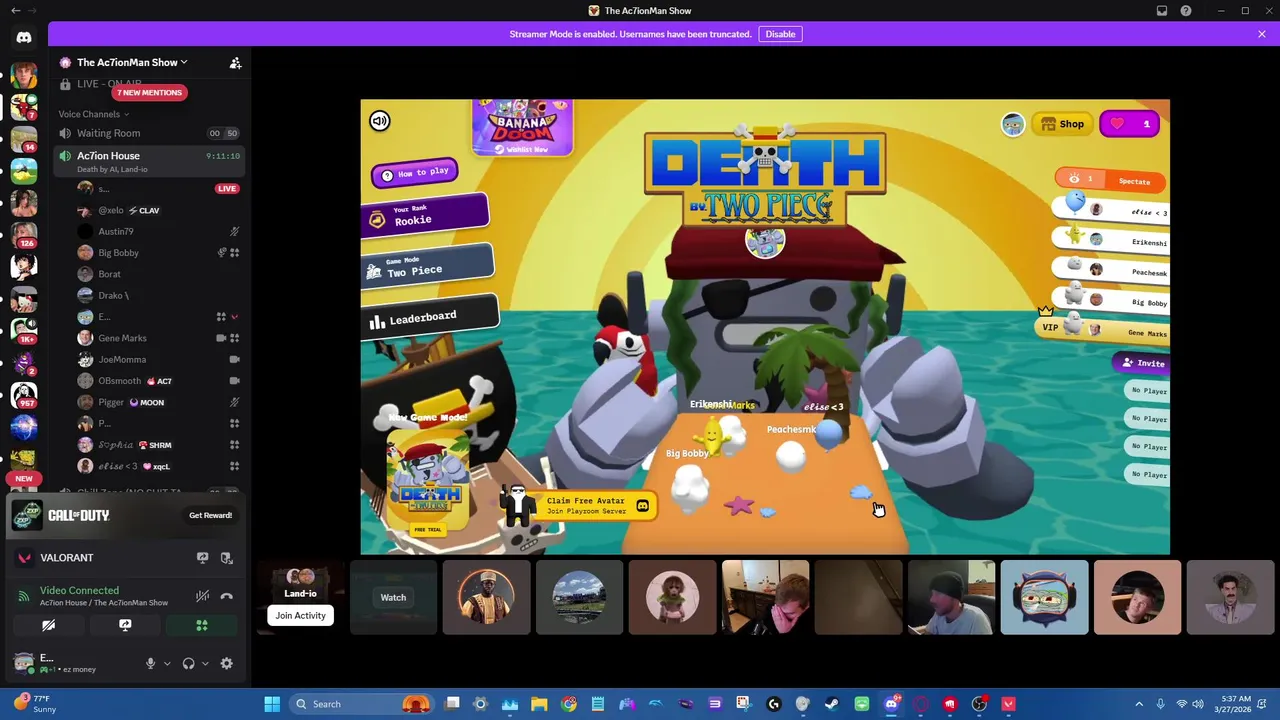Click the Discord Help question mark icon

coord(1186,11)
